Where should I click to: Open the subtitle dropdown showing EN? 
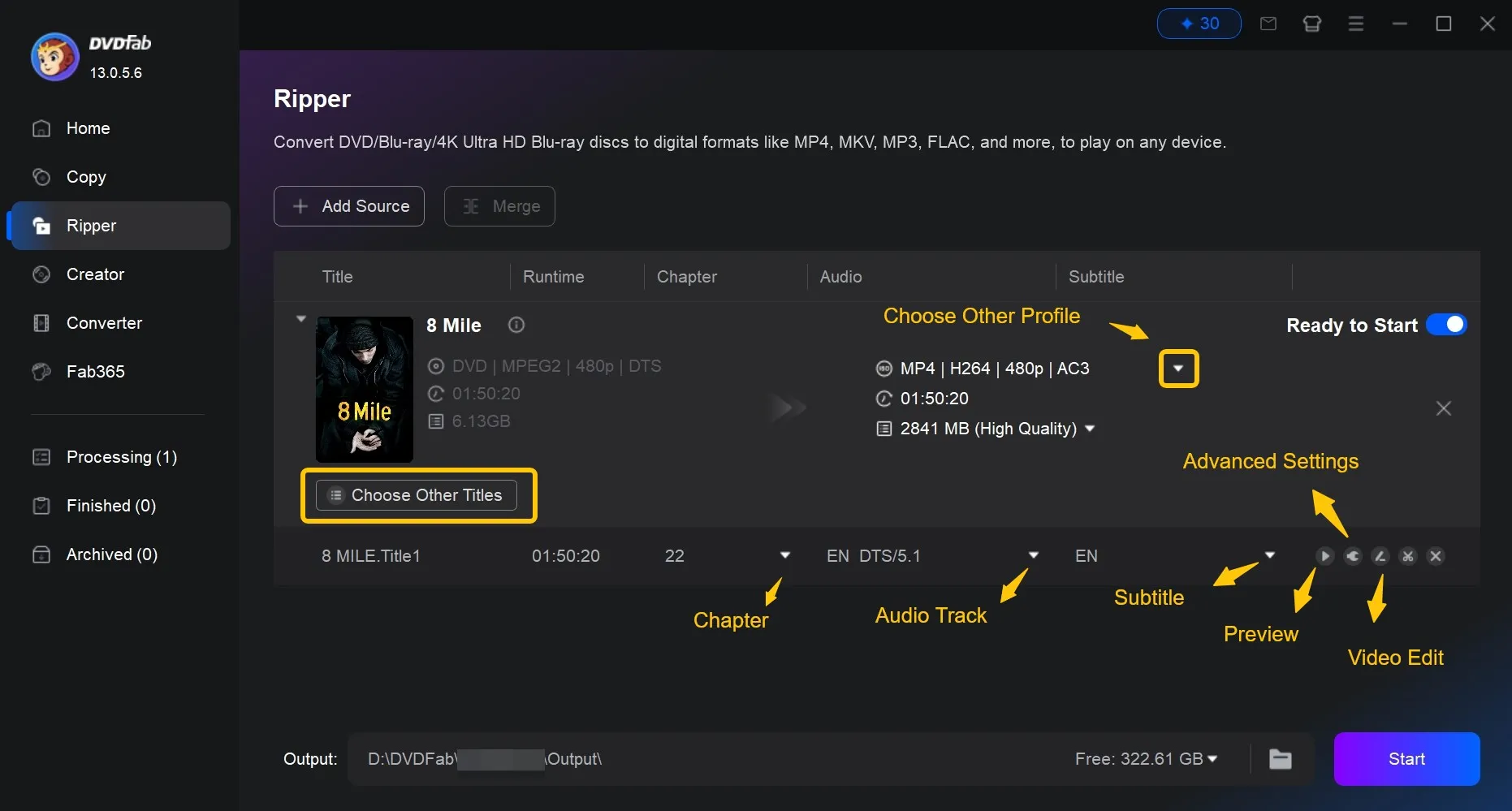1268,555
